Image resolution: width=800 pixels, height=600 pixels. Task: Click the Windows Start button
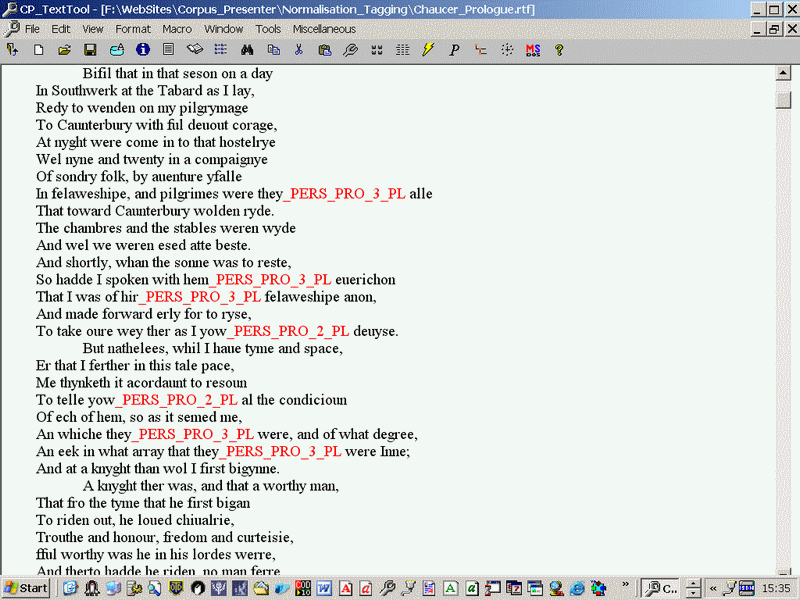[x=27, y=588]
